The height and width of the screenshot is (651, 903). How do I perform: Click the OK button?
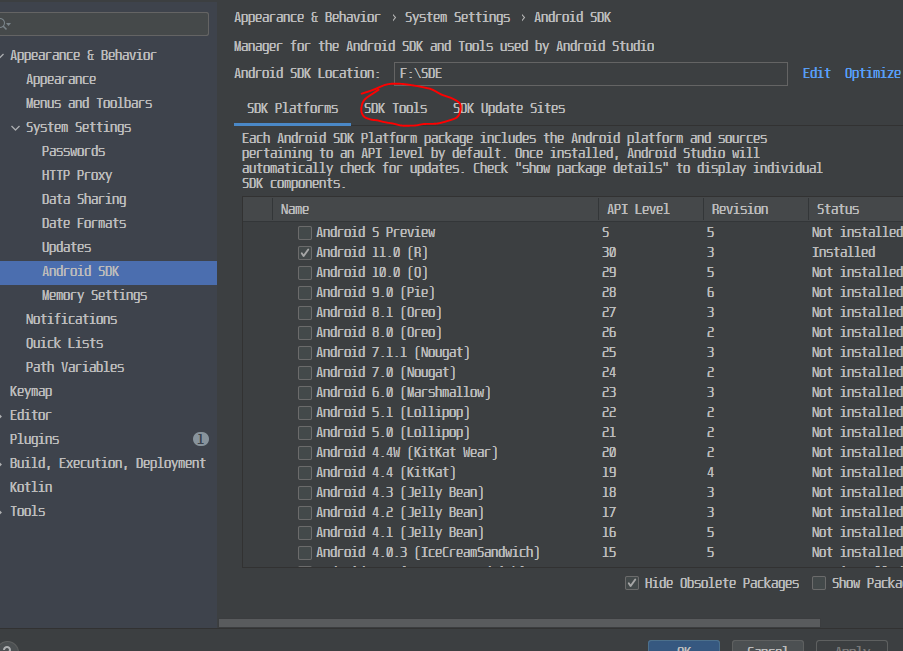[x=684, y=646]
